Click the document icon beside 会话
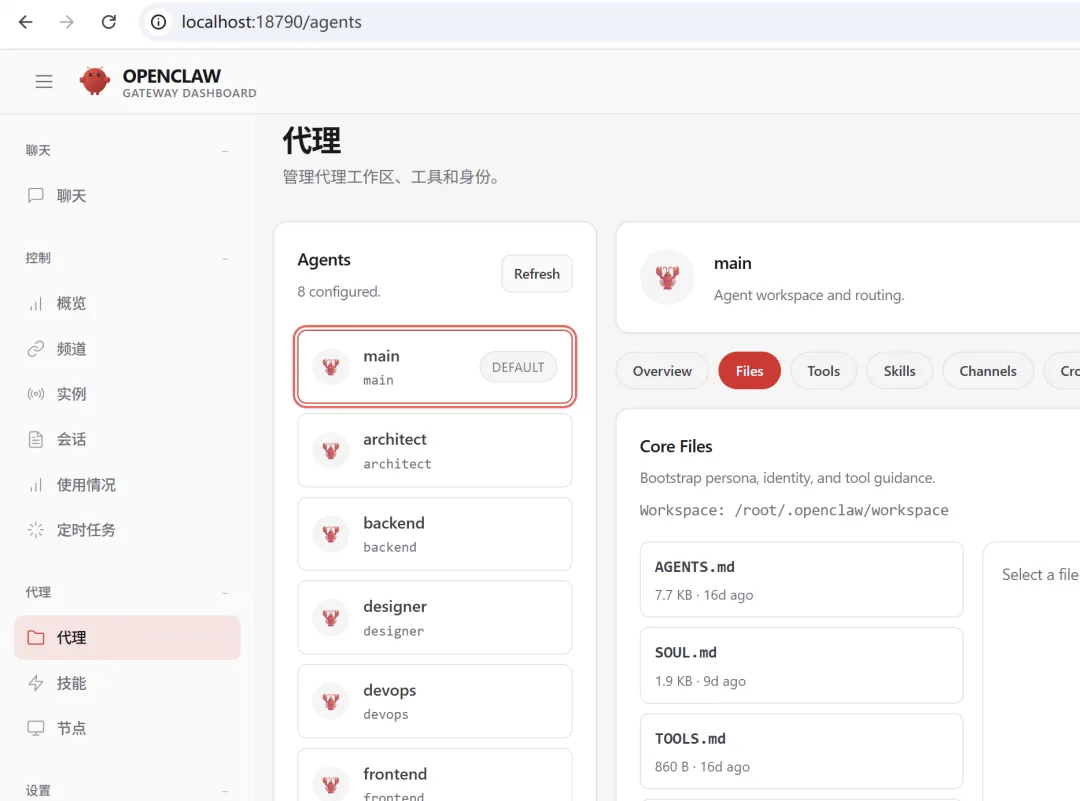 pos(36,439)
